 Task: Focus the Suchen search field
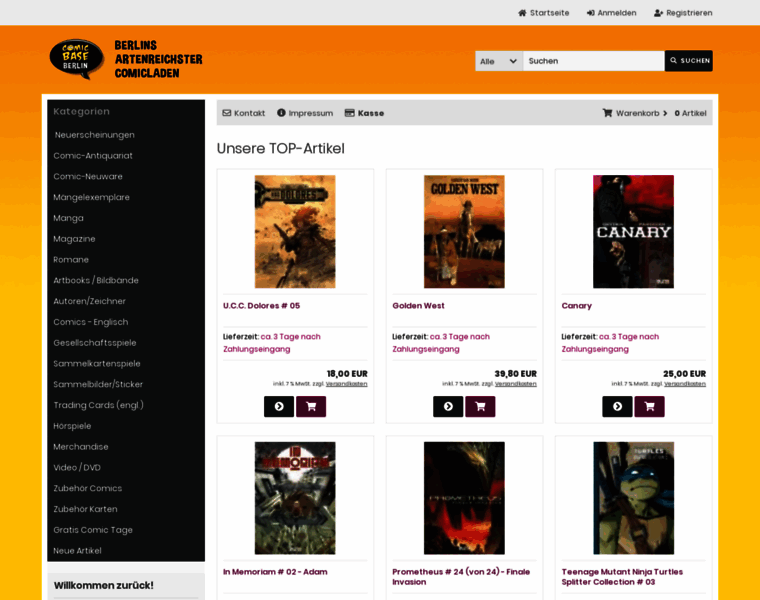pos(593,61)
